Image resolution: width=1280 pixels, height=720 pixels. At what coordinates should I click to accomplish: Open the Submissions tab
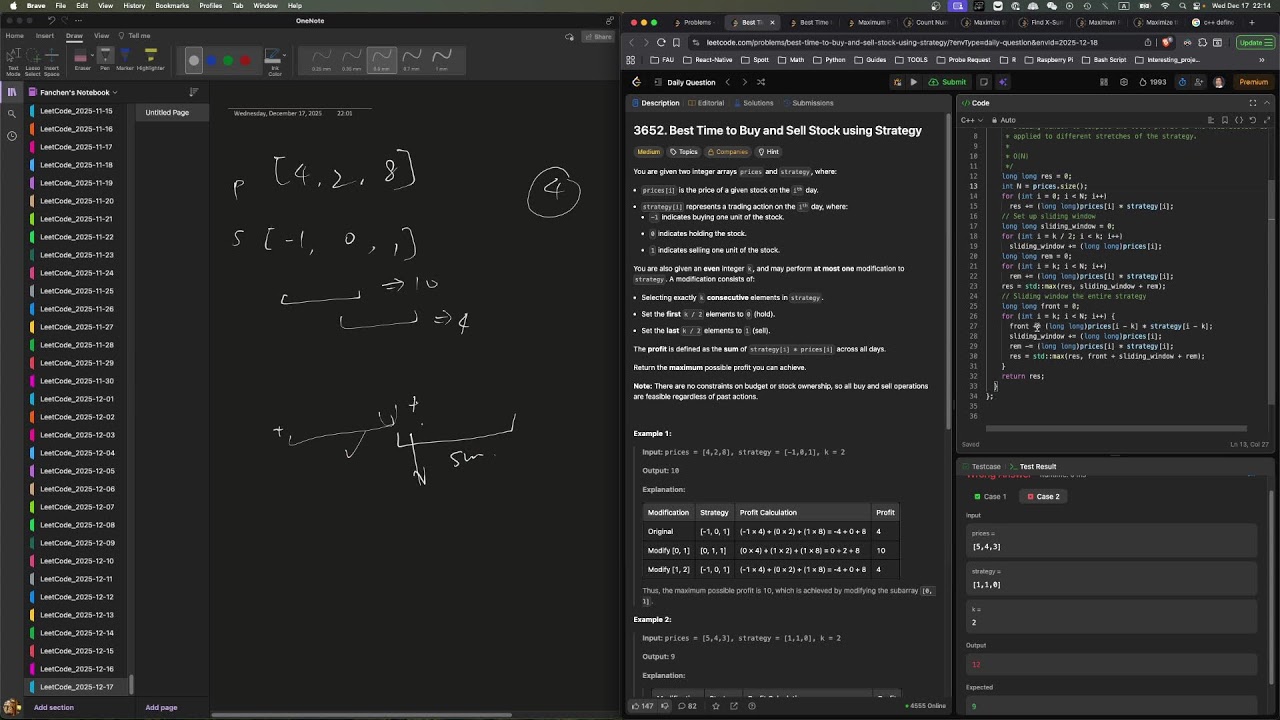(807, 103)
